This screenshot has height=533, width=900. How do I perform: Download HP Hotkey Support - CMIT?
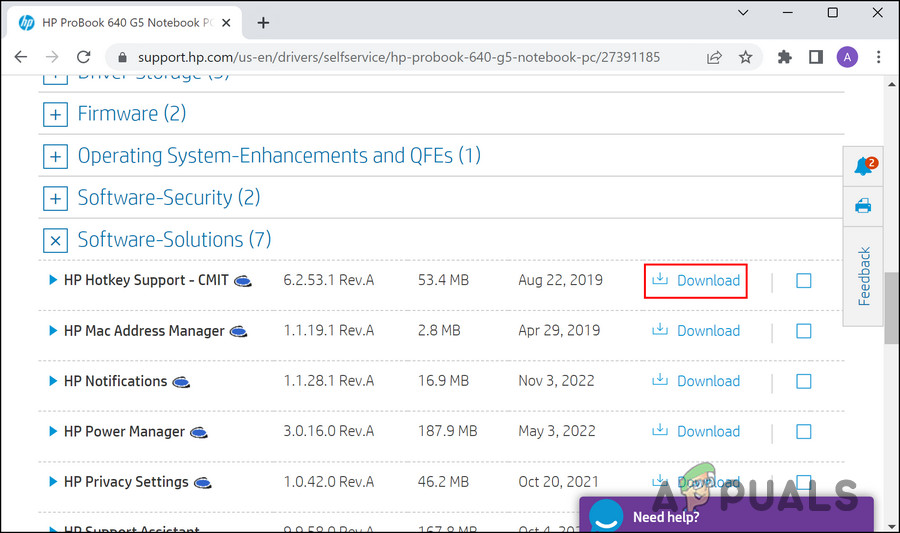coord(696,281)
